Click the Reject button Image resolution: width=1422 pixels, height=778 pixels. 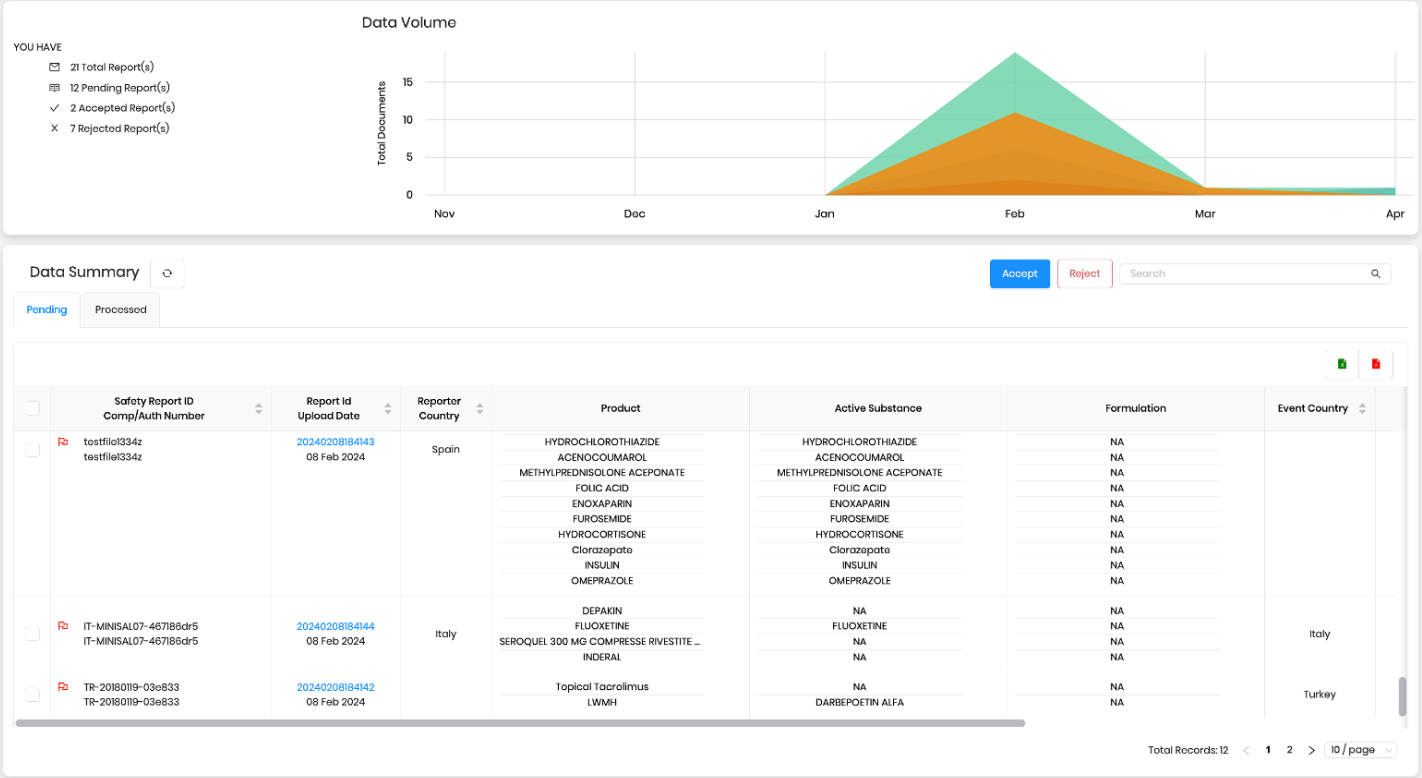click(1085, 274)
